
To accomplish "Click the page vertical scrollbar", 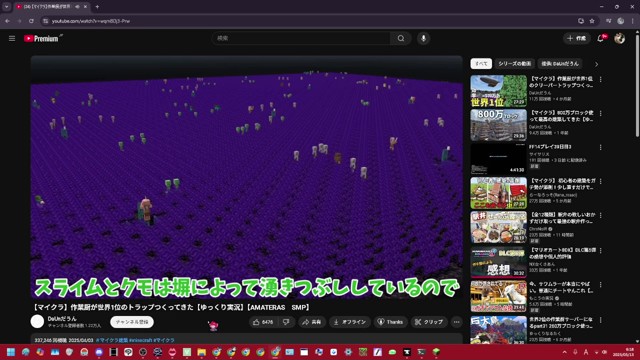I will point(637,86).
